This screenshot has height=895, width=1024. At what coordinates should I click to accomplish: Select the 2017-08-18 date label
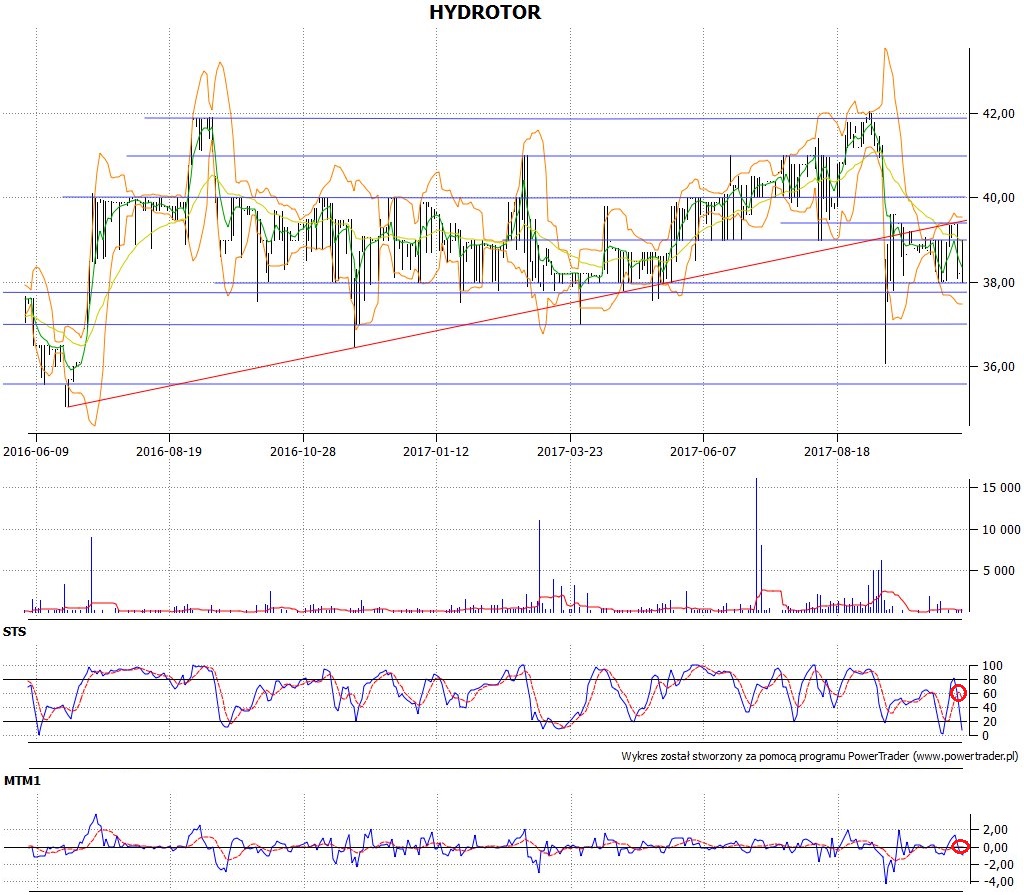[837, 451]
